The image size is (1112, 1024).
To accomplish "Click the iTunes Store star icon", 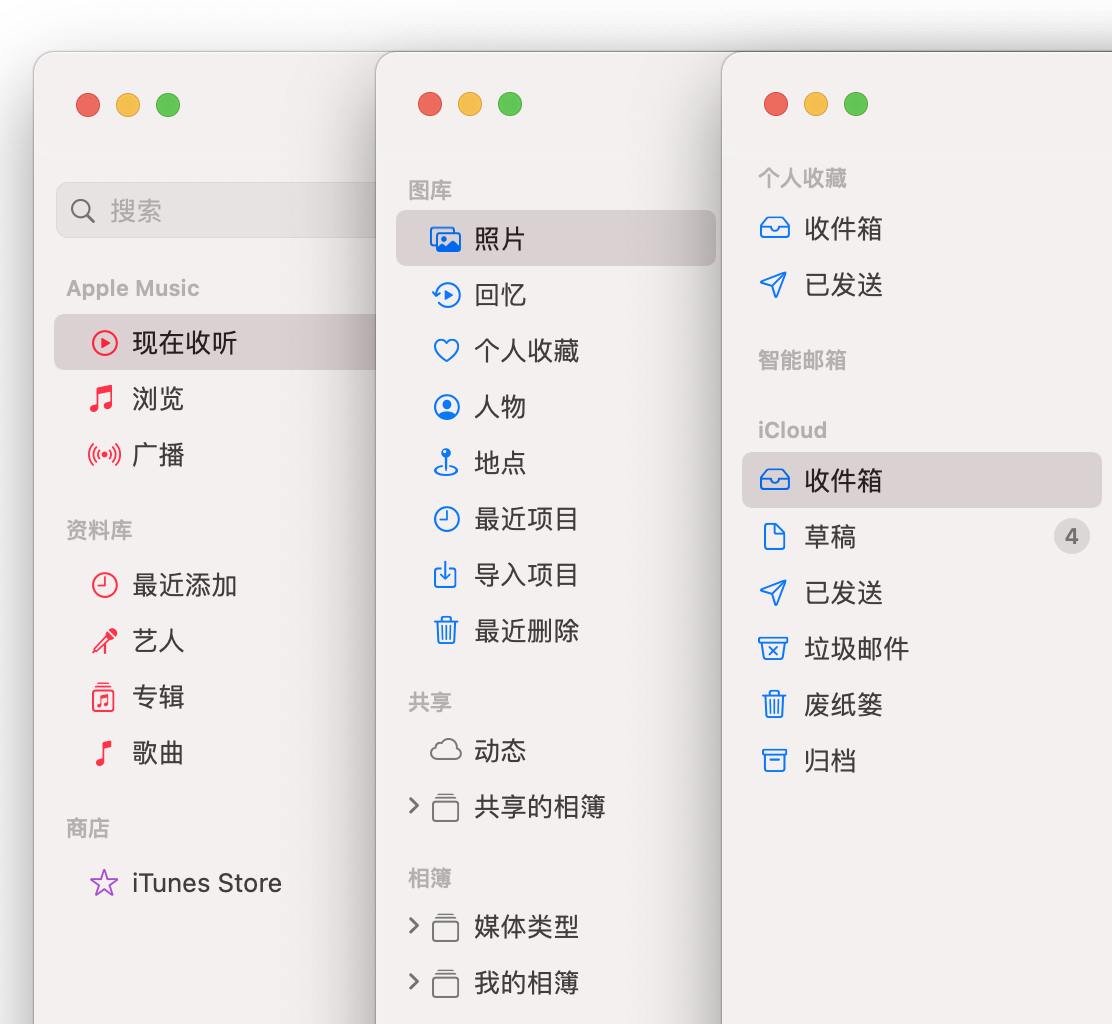I will click(x=104, y=883).
